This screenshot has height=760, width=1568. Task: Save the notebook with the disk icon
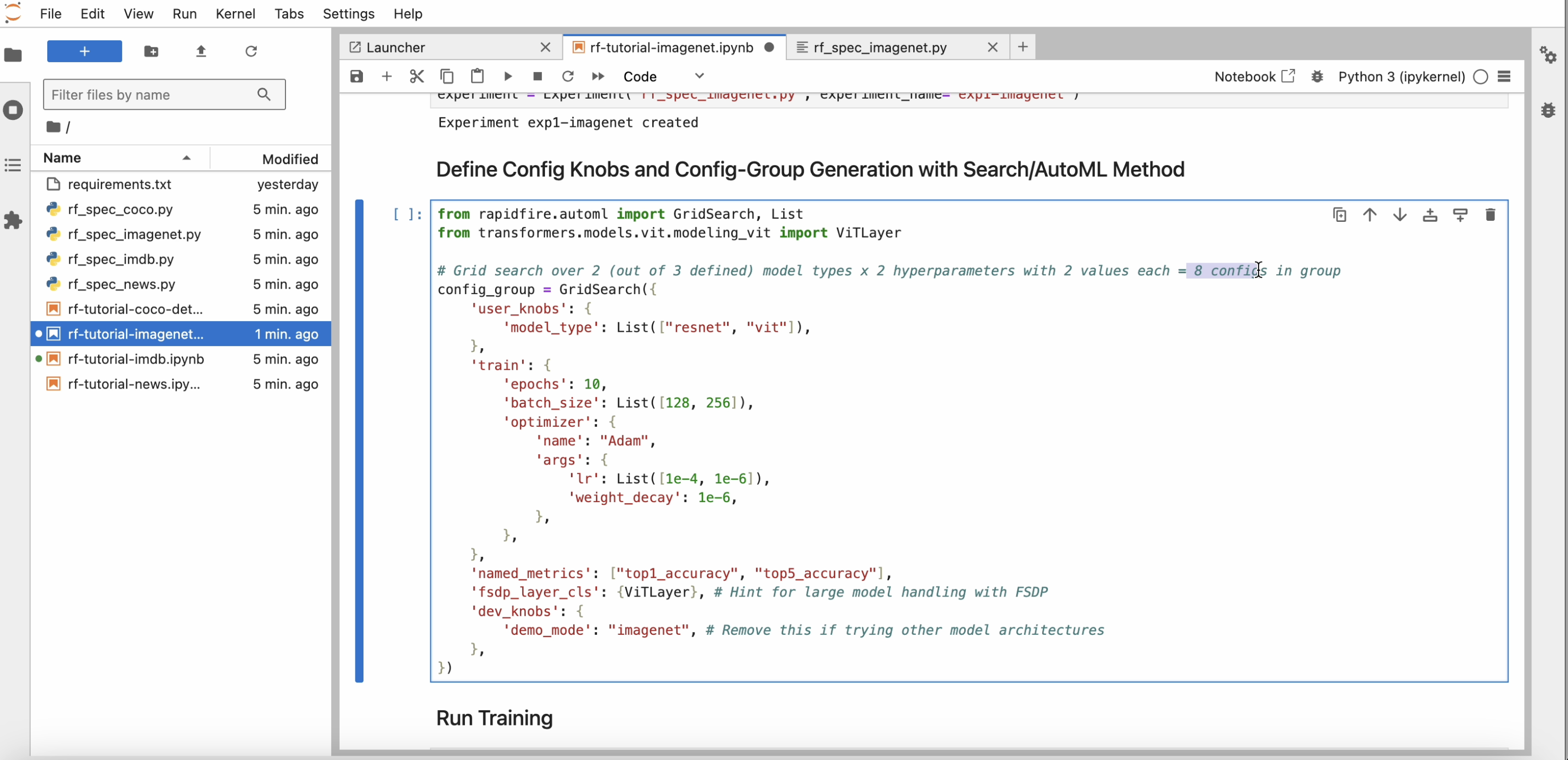[357, 76]
